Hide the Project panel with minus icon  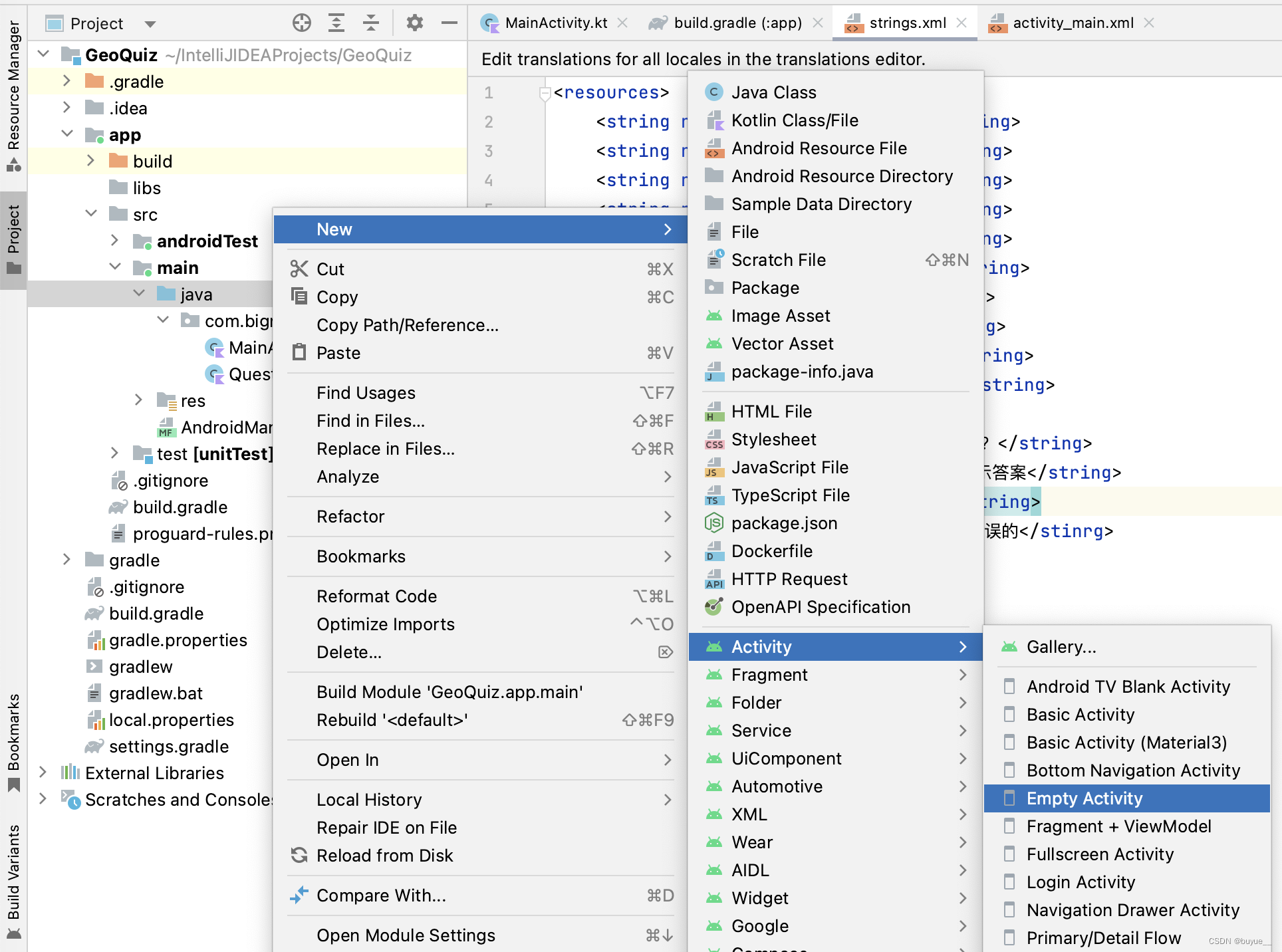coord(449,23)
